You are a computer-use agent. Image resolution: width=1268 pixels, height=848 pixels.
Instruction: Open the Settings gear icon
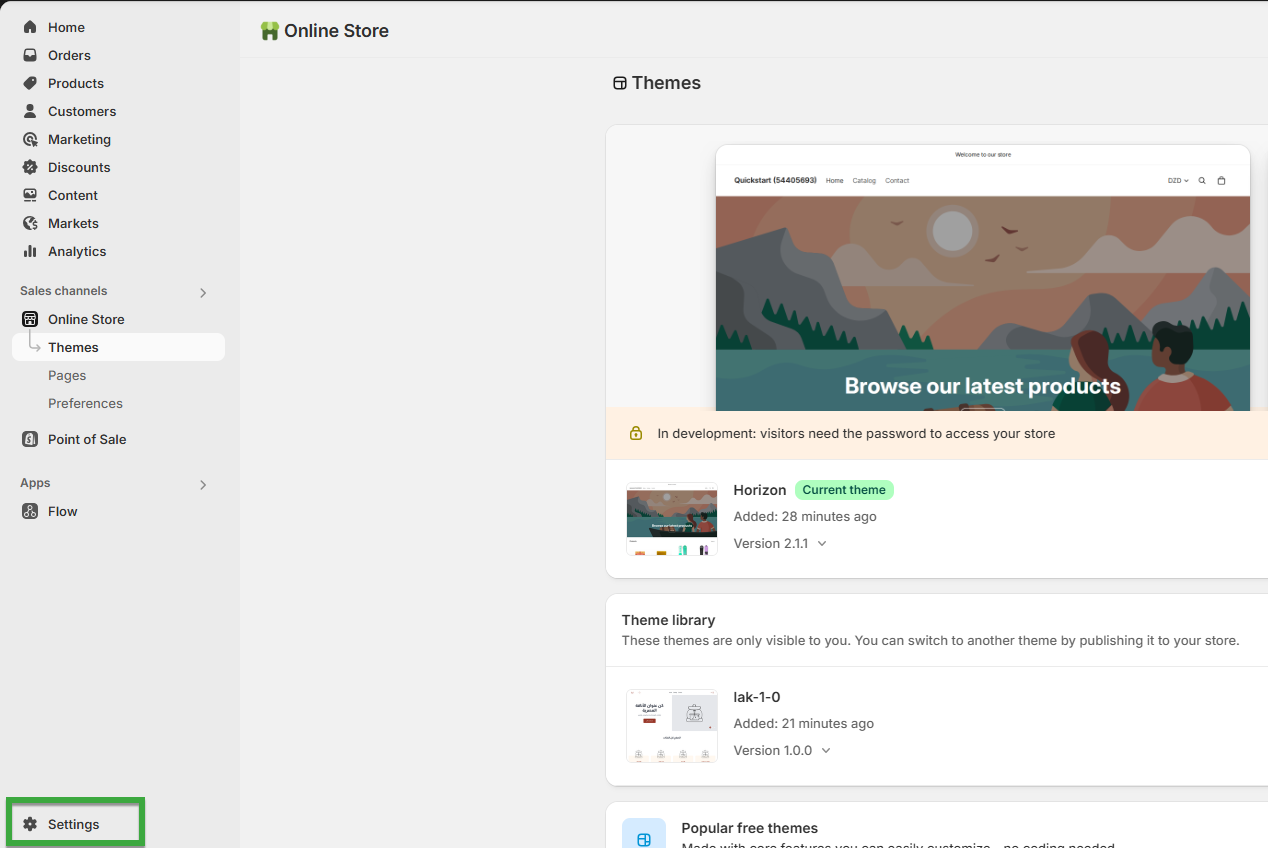coord(30,824)
